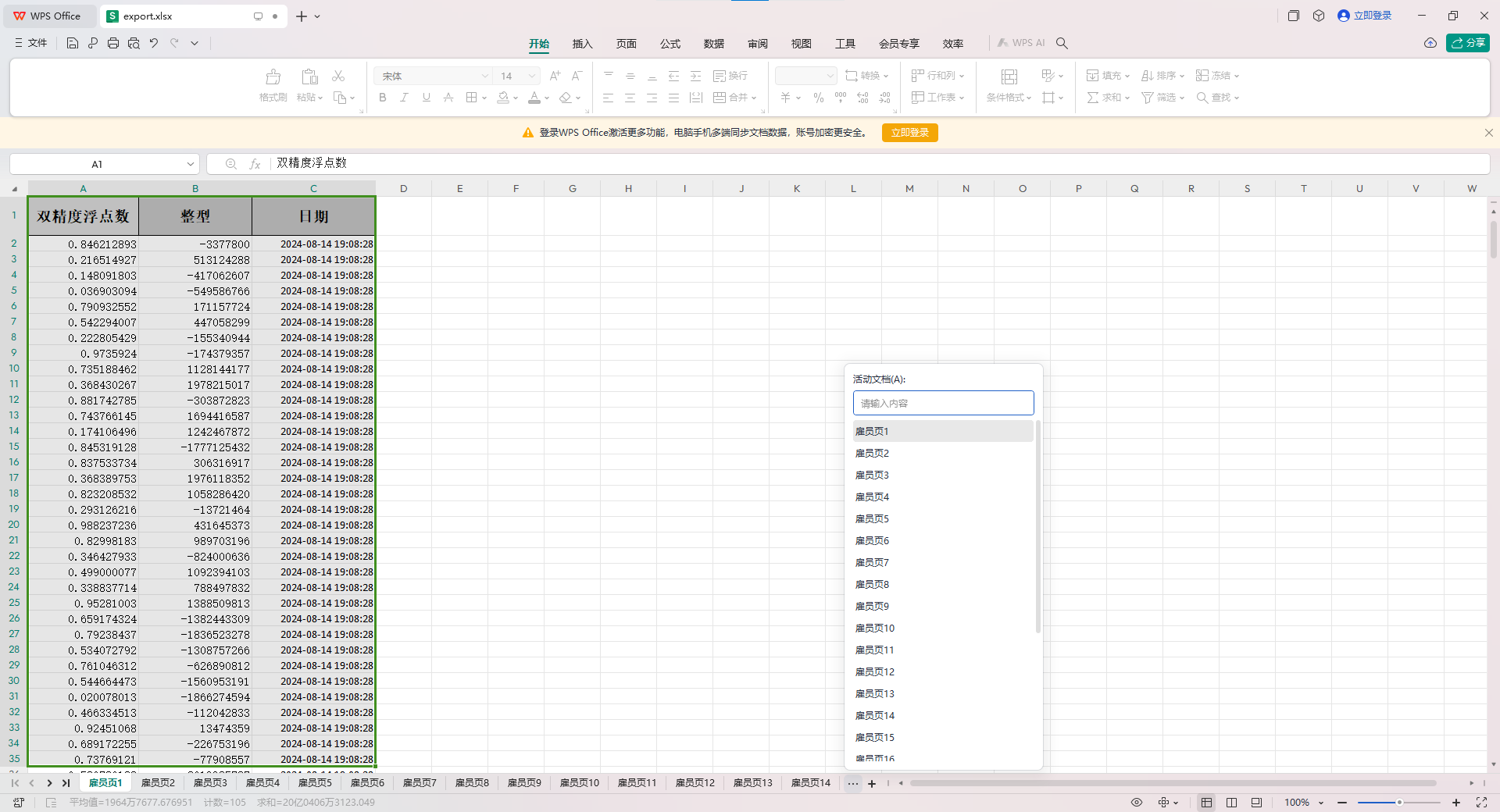Open the 视图 View ribbon tab
The image size is (1500, 812).
(x=801, y=44)
